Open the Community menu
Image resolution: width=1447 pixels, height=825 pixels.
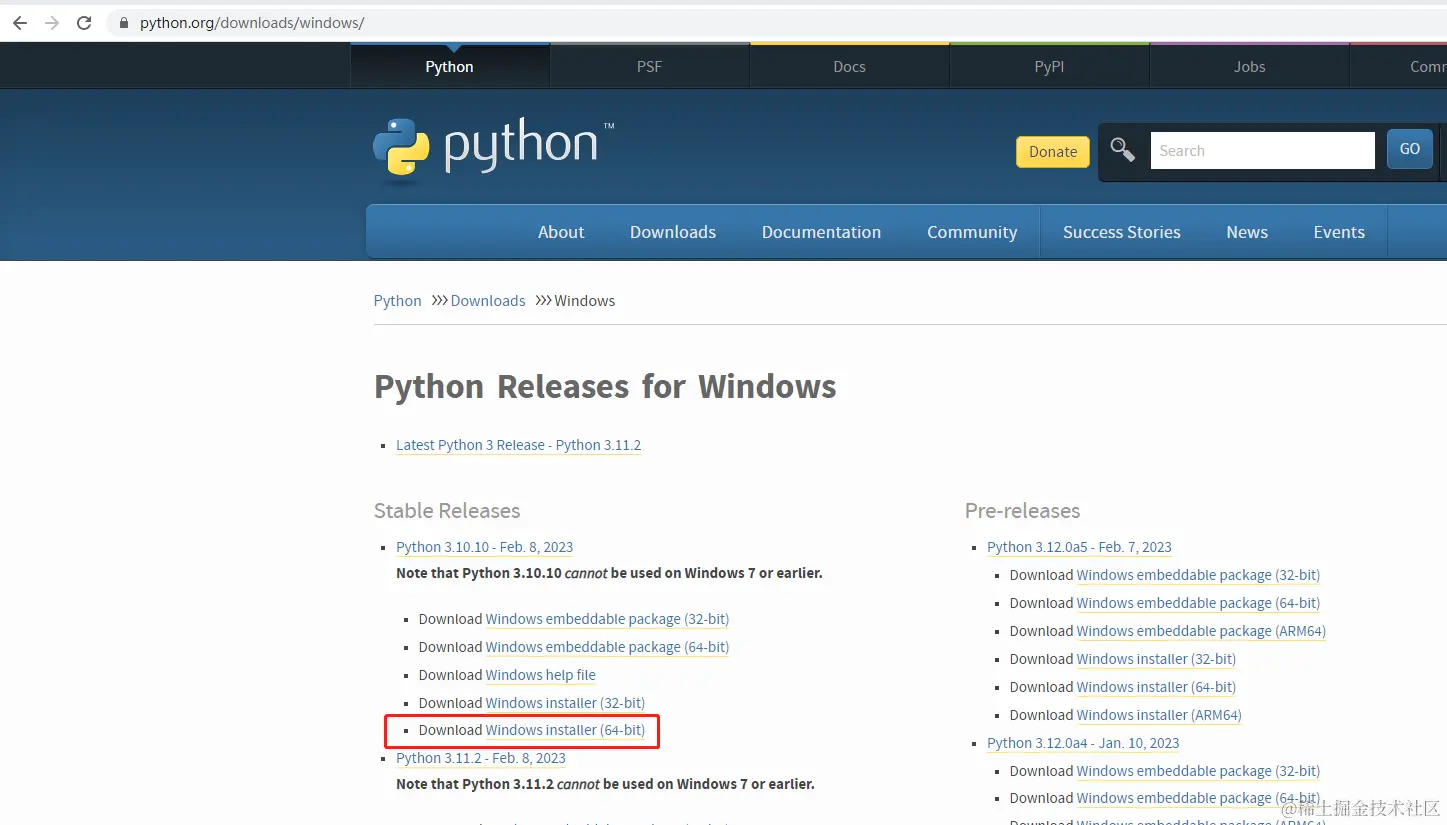(x=972, y=232)
